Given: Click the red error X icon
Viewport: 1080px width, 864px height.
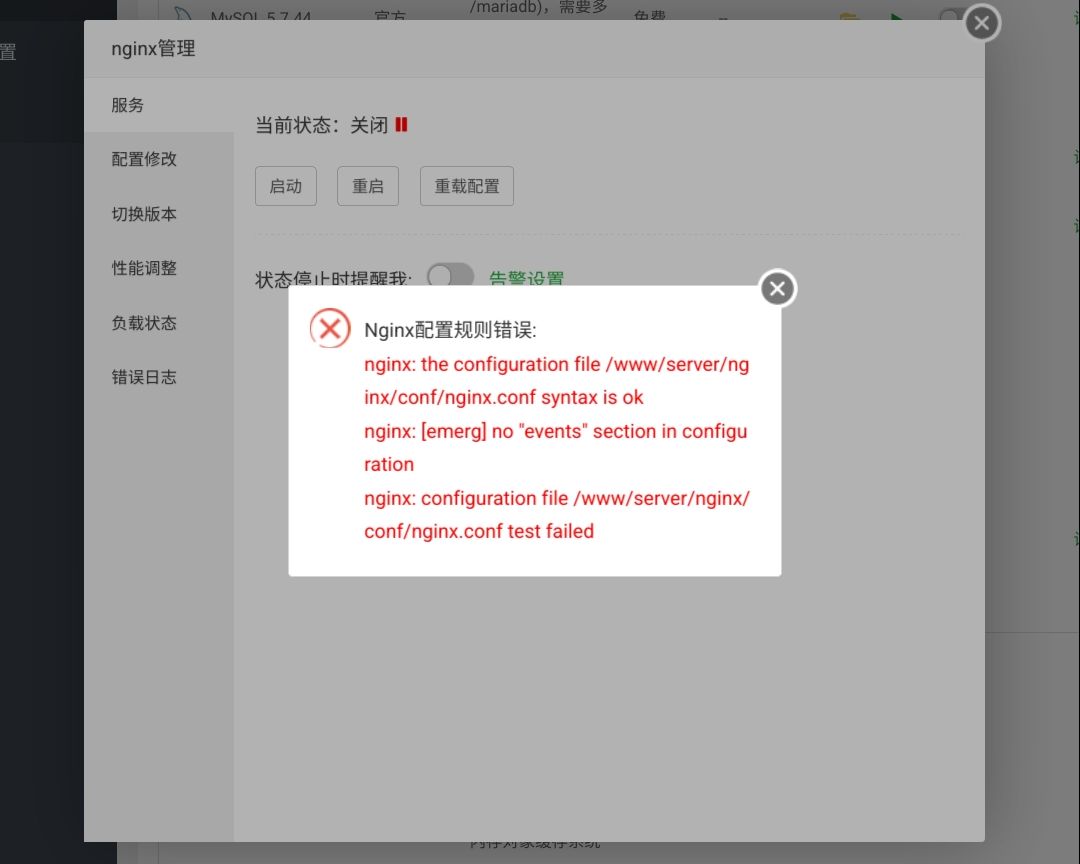Looking at the screenshot, I should (x=330, y=328).
